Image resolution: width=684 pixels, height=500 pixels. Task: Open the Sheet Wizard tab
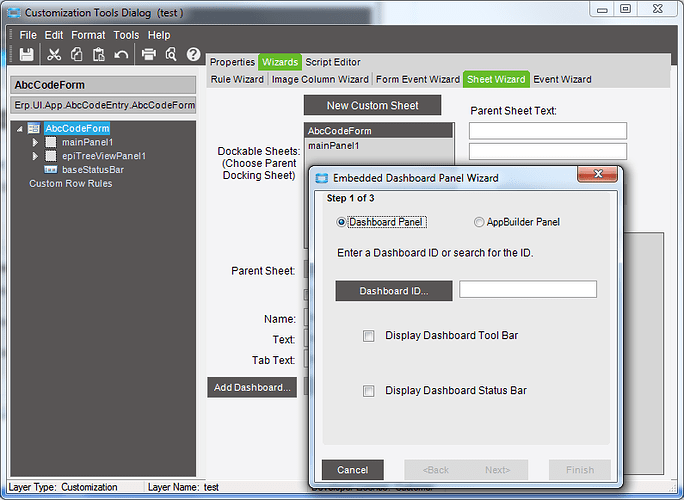[496, 79]
